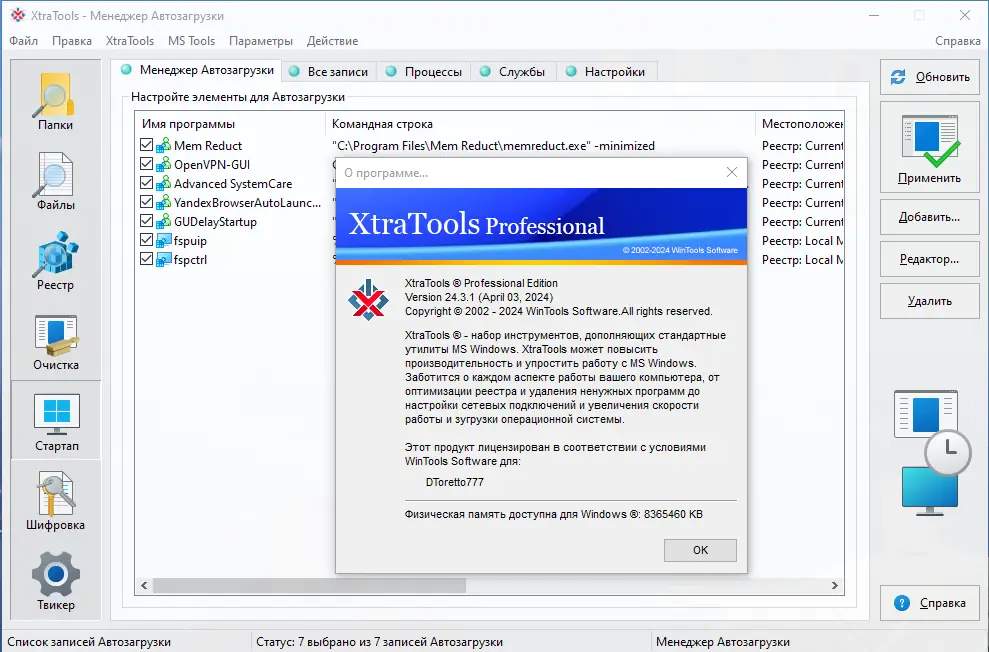This screenshot has height=652, width=989.
Task: Click the Имя программы column header
Action: [x=230, y=124]
